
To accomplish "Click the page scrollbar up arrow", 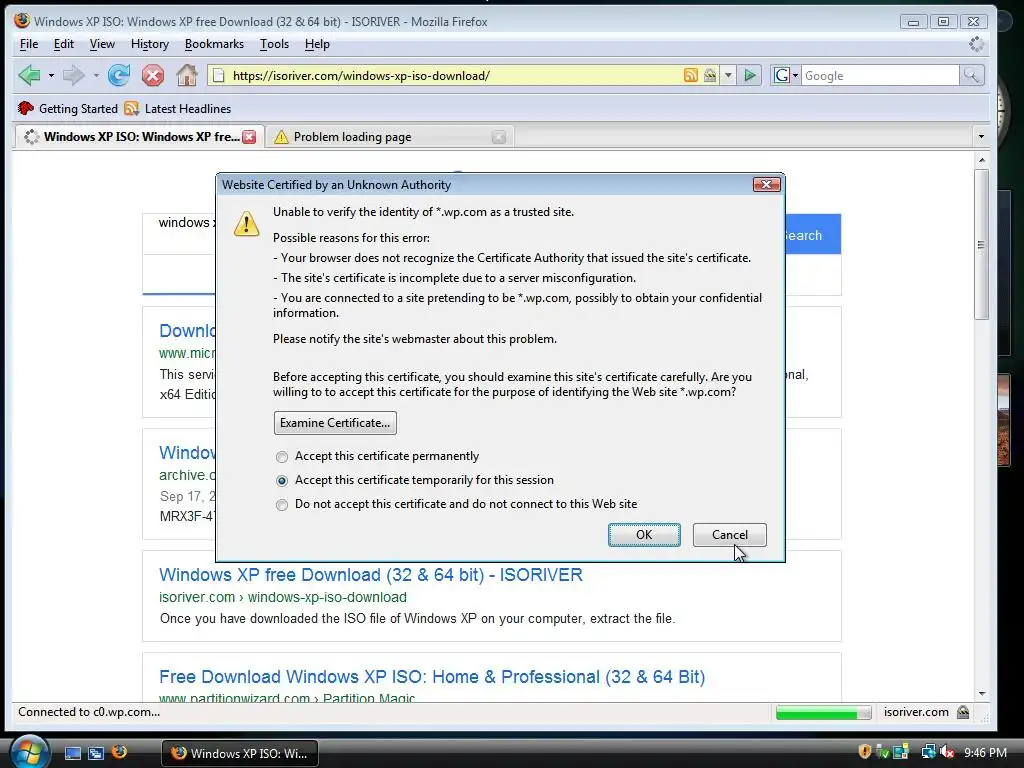I will (981, 160).
